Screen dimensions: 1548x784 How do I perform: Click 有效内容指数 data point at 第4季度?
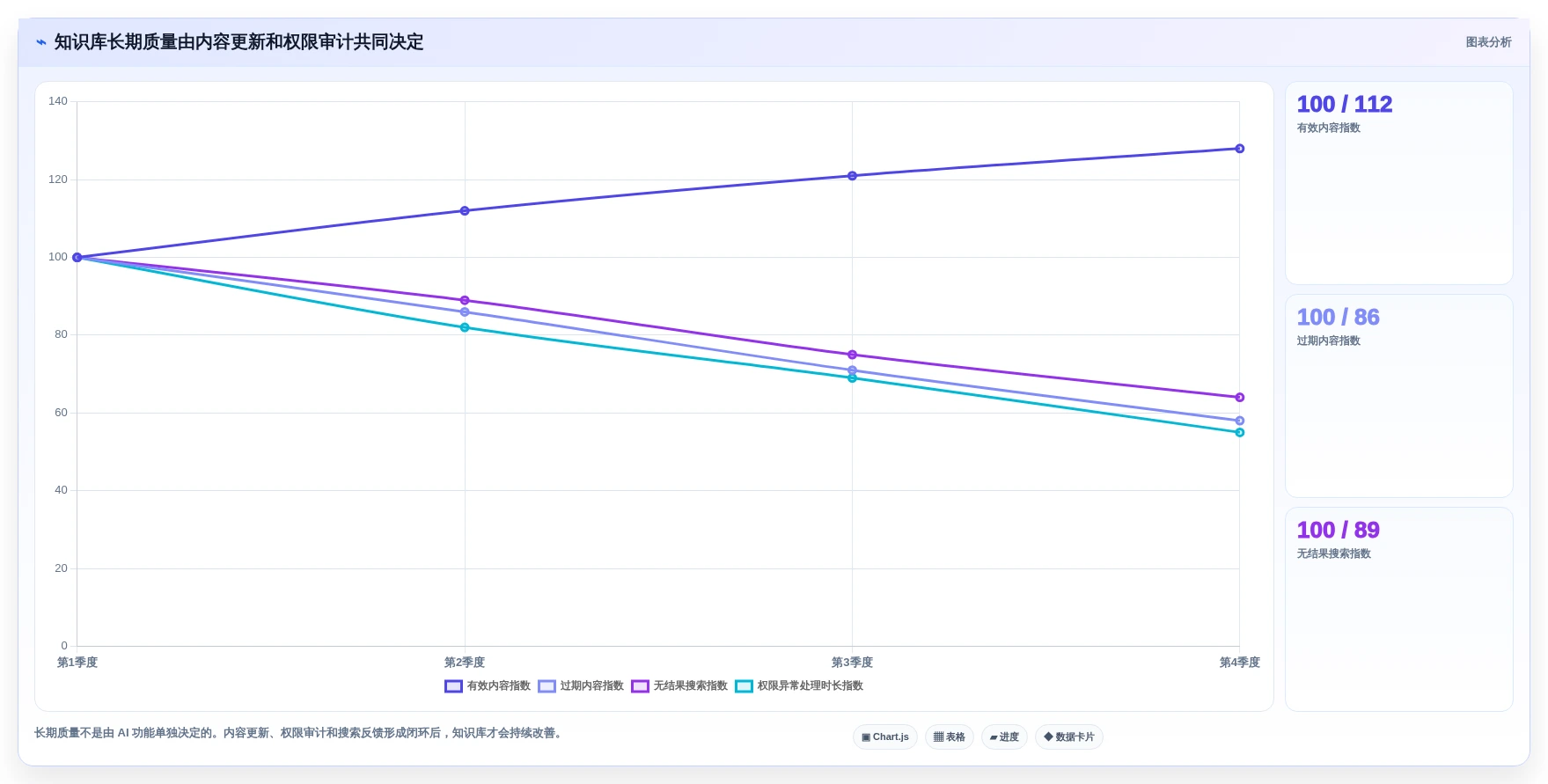[x=1239, y=149]
